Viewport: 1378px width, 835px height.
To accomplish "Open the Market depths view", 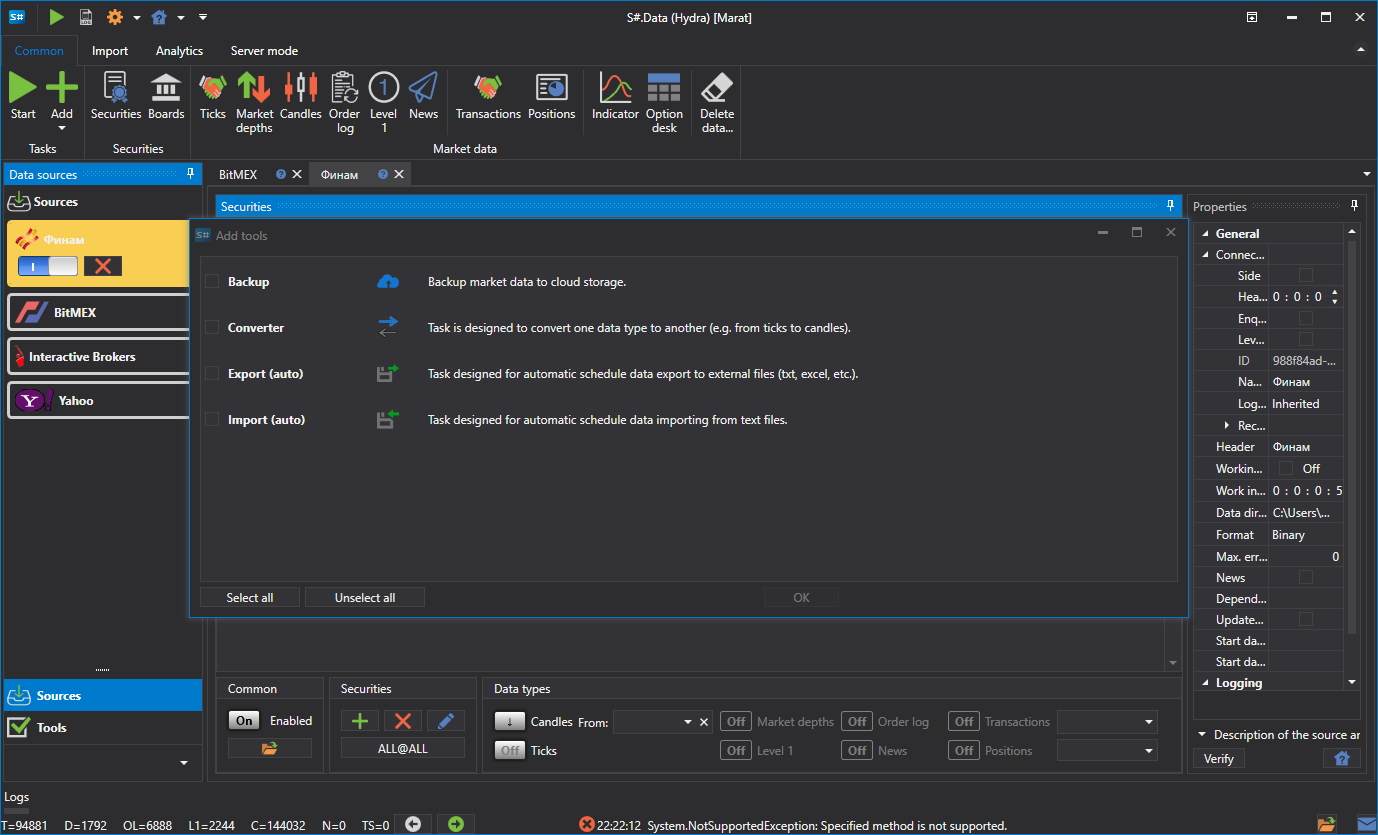I will pyautogui.click(x=254, y=103).
